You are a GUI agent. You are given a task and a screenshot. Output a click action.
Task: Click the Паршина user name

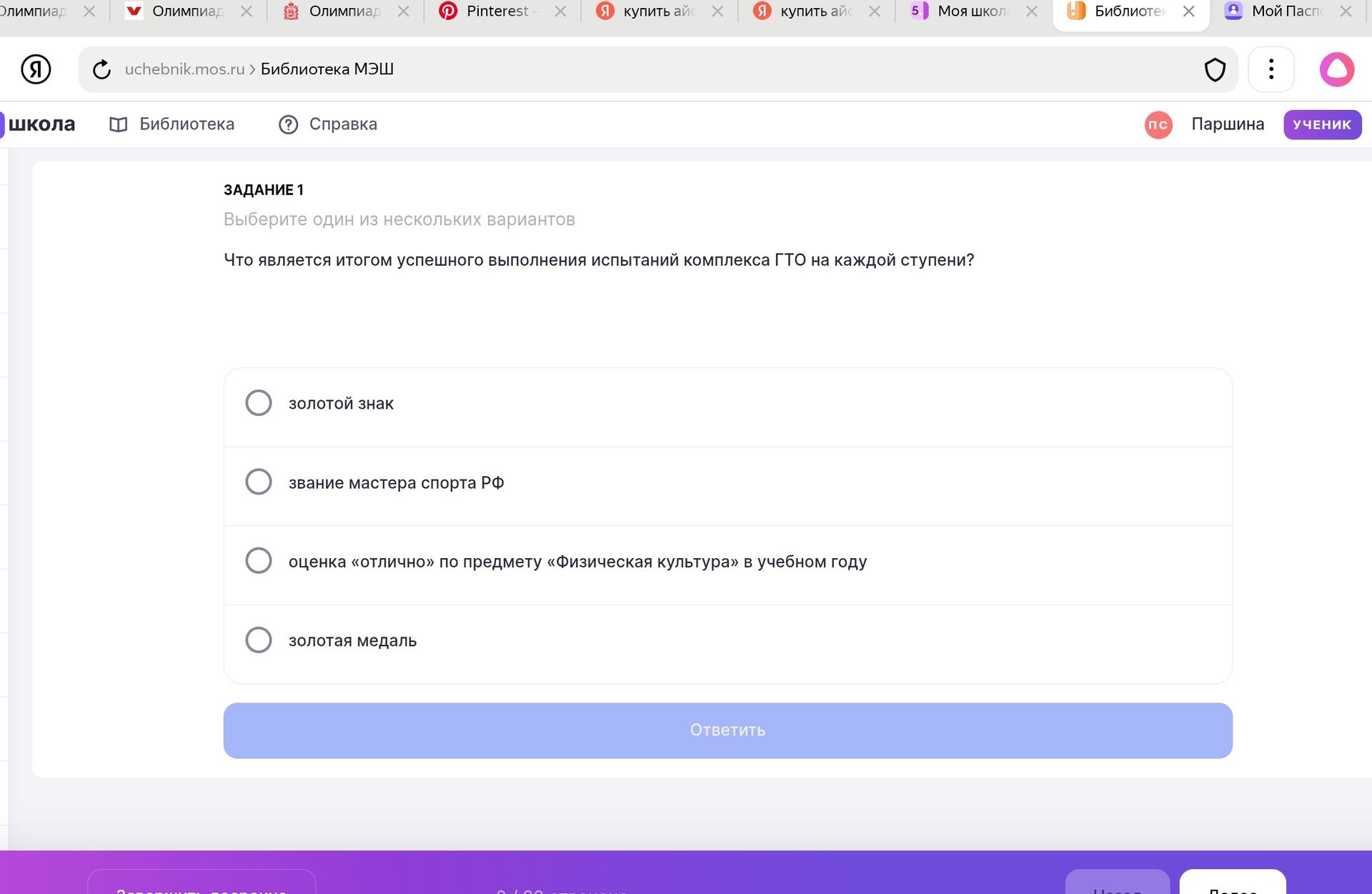click(1228, 124)
